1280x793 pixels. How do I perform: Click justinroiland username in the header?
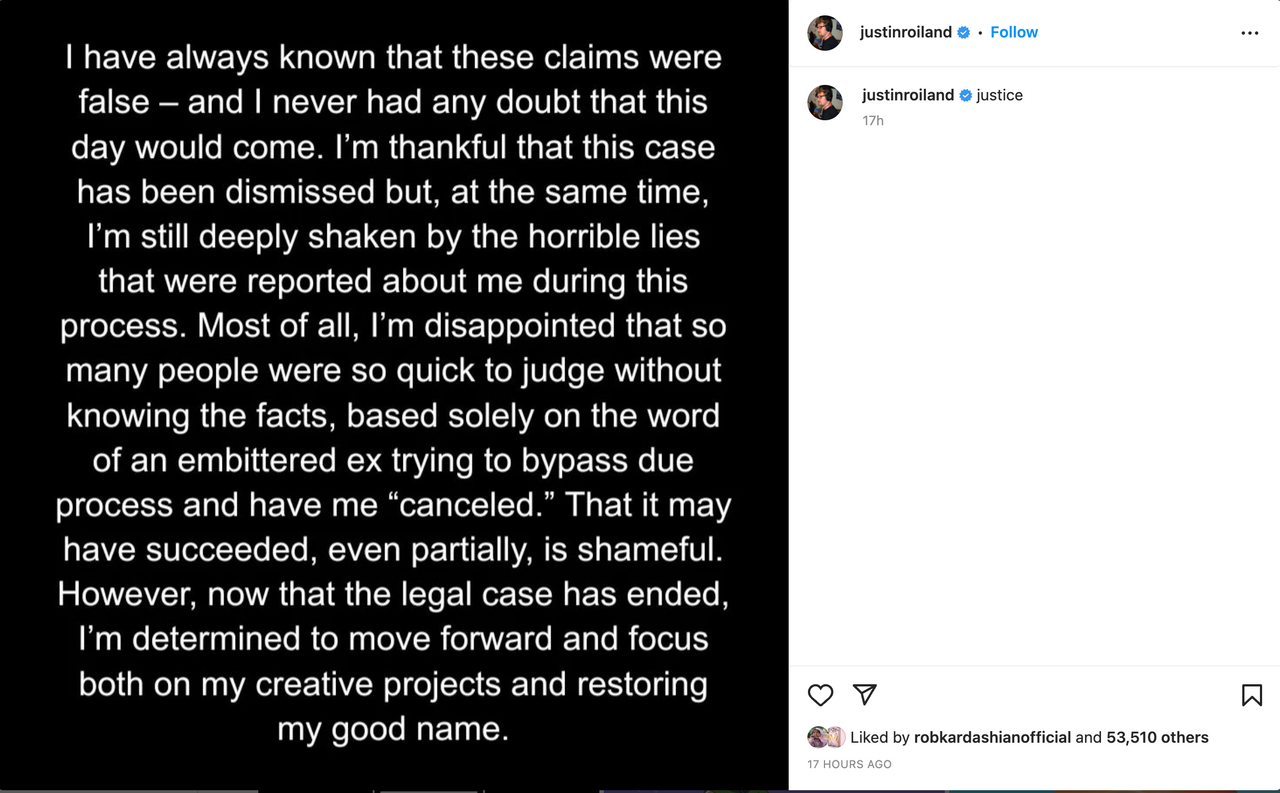click(x=908, y=31)
